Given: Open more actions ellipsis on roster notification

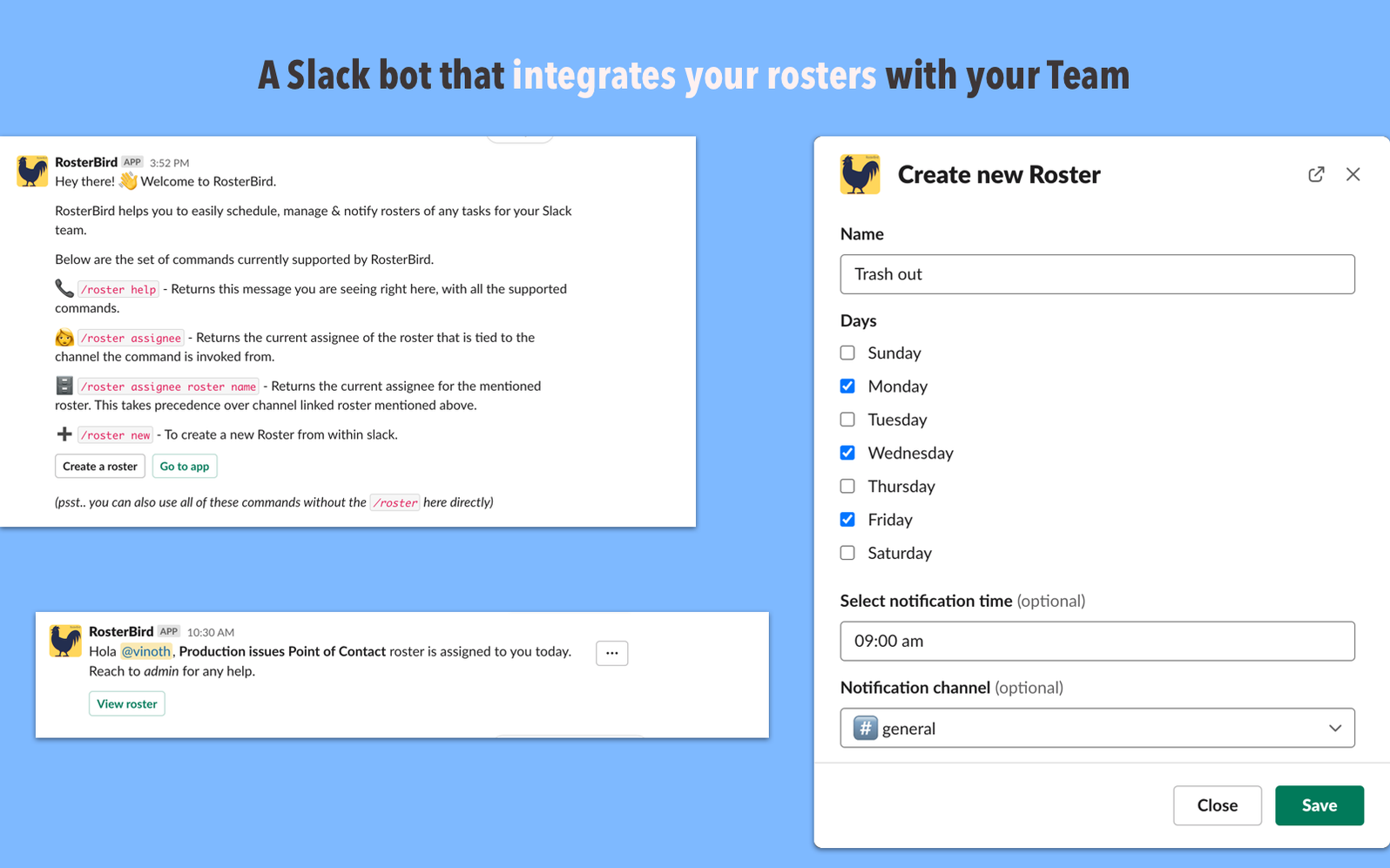Looking at the screenshot, I should [612, 653].
